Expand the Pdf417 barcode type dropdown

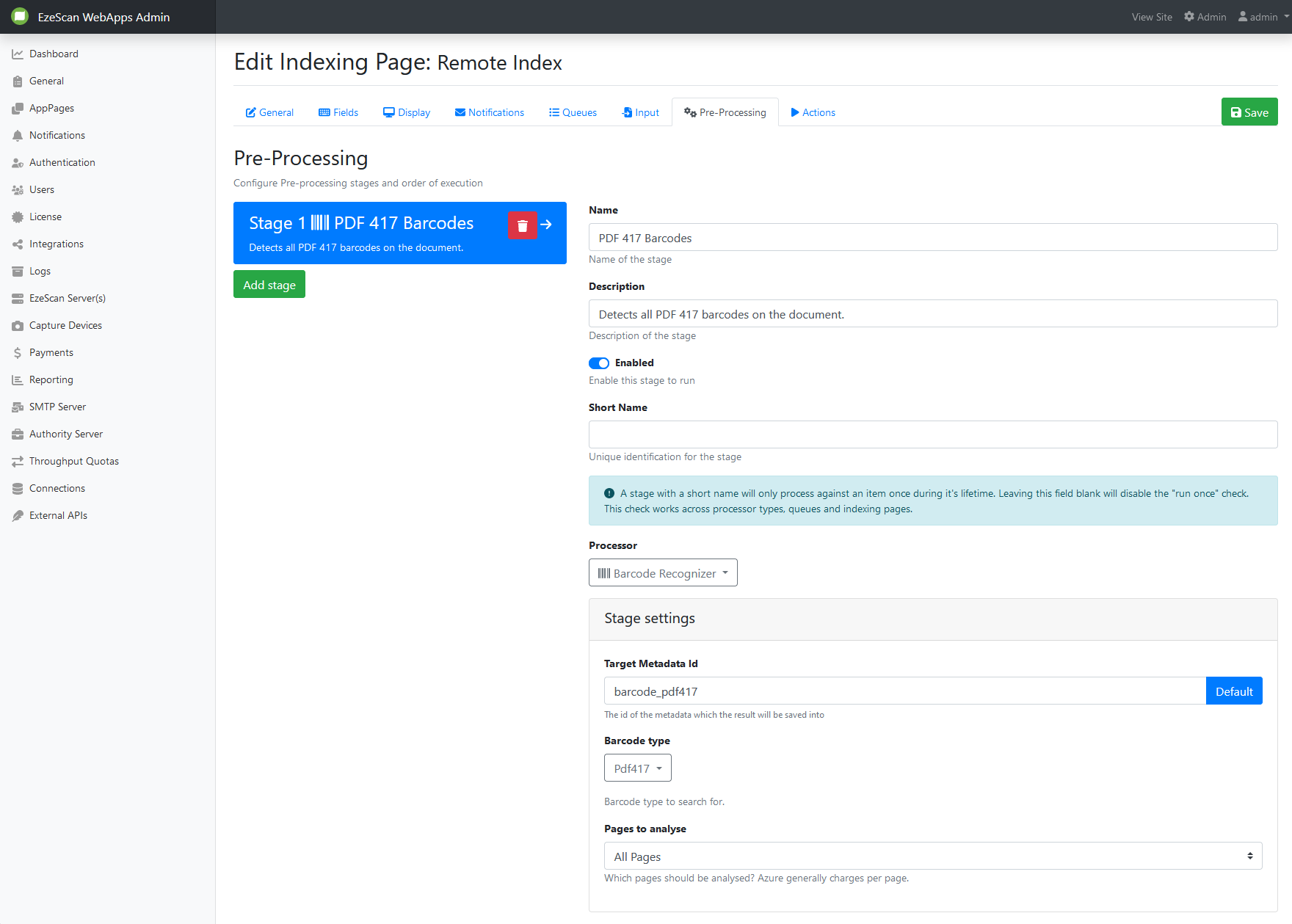[637, 768]
